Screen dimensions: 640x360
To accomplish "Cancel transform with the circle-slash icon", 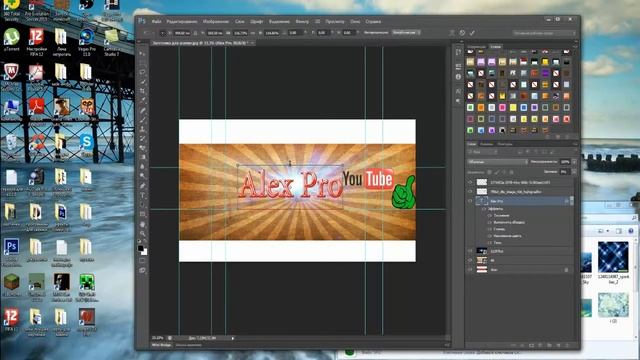I will (x=462, y=33).
